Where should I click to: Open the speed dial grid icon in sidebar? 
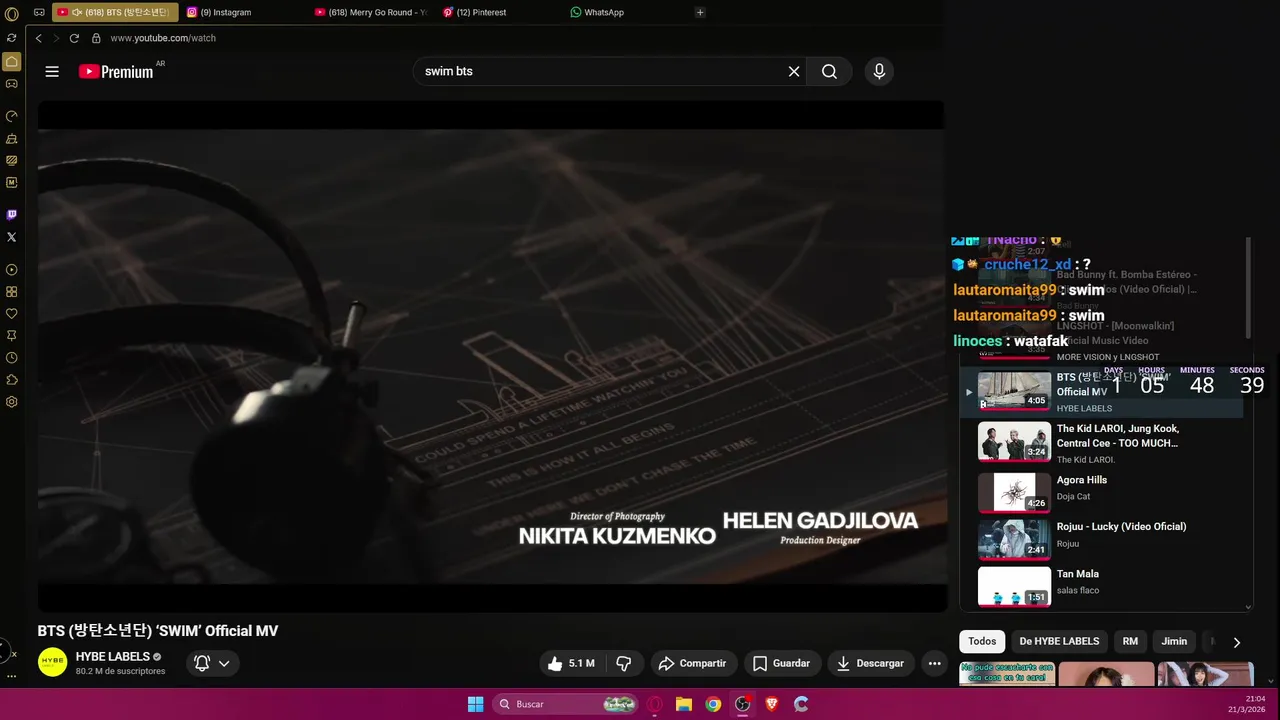12,292
